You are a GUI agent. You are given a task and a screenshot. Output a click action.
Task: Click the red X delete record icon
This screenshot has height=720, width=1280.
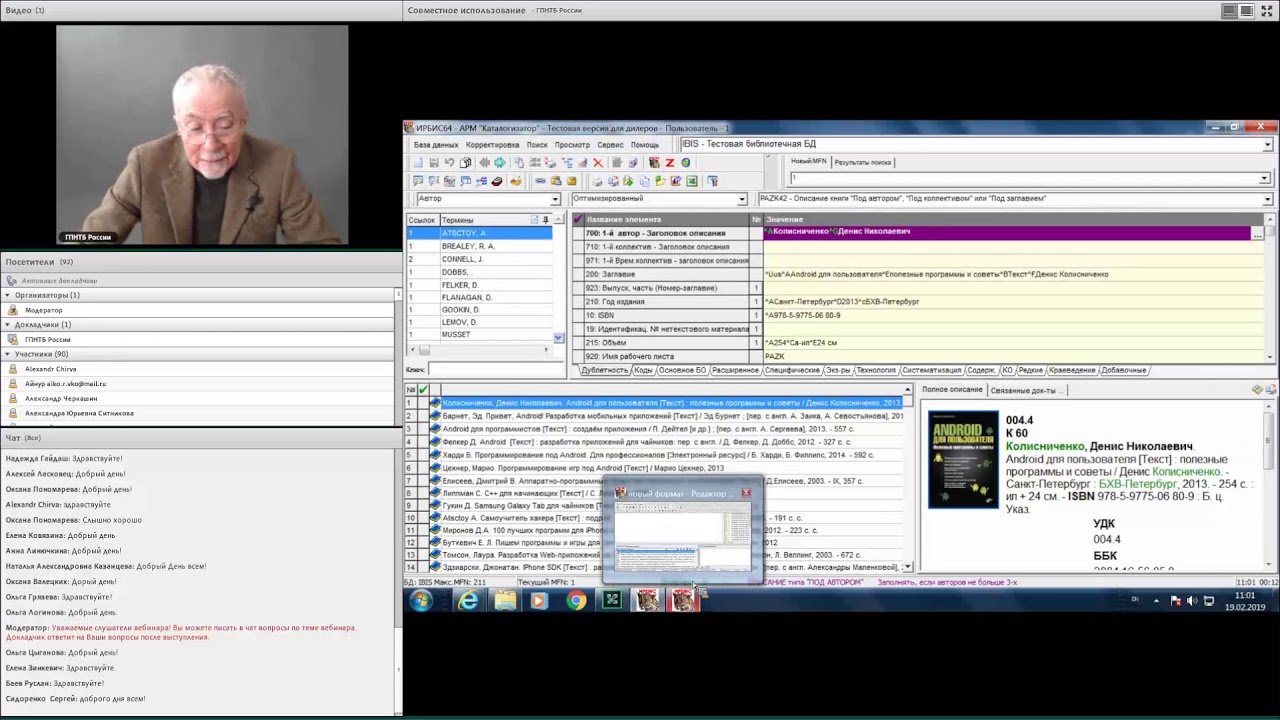pyautogui.click(x=598, y=163)
